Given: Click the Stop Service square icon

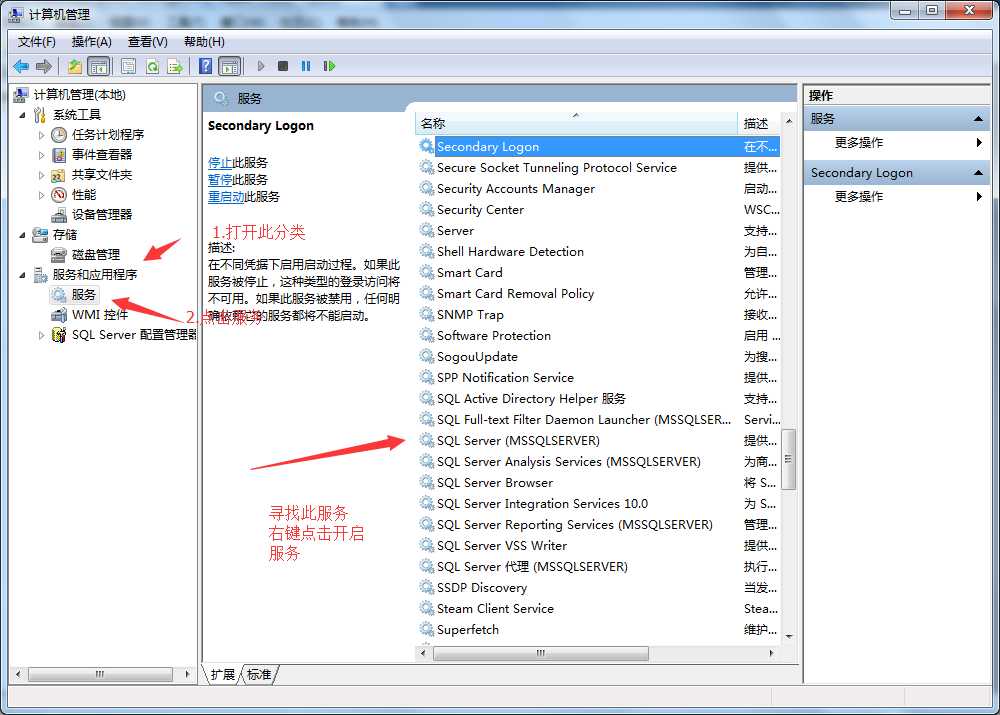Looking at the screenshot, I should click(x=283, y=66).
